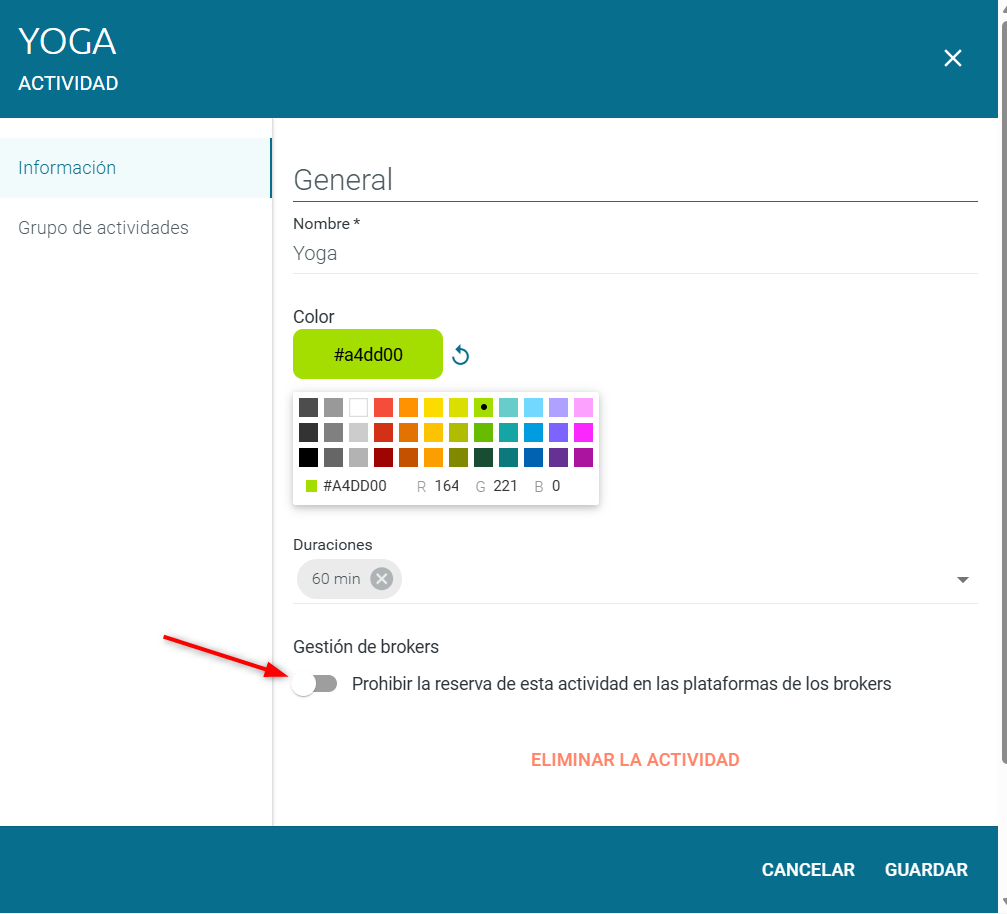Remove the 60 min duration chip
The image size is (1007, 914).
381,579
